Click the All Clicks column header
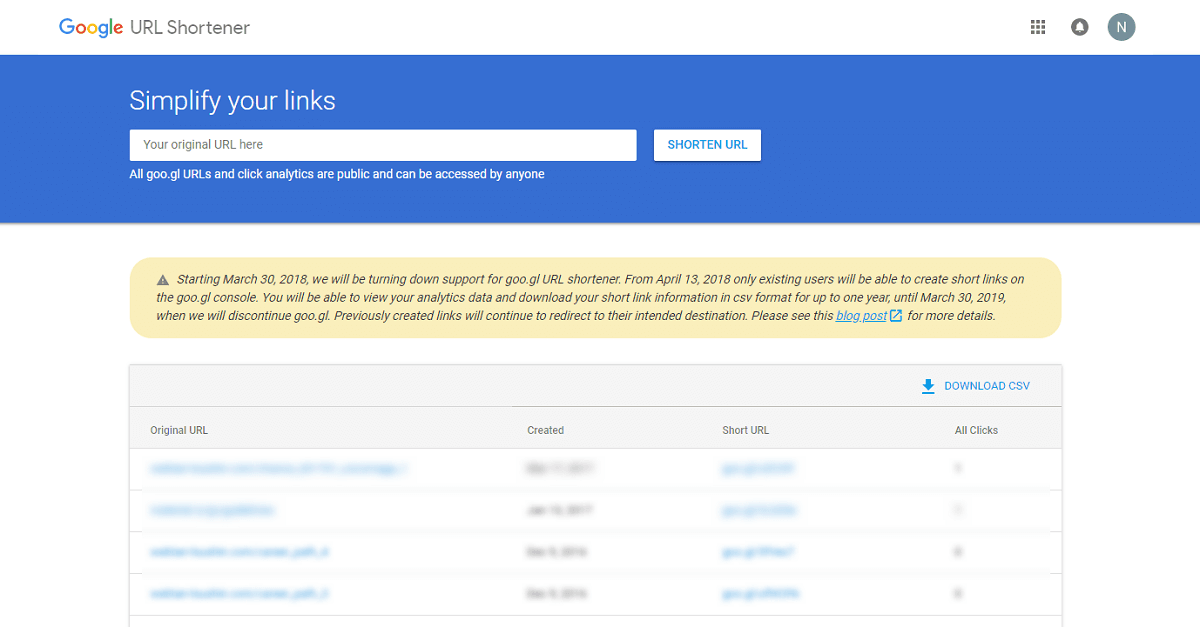This screenshot has width=1200, height=627. tap(976, 430)
